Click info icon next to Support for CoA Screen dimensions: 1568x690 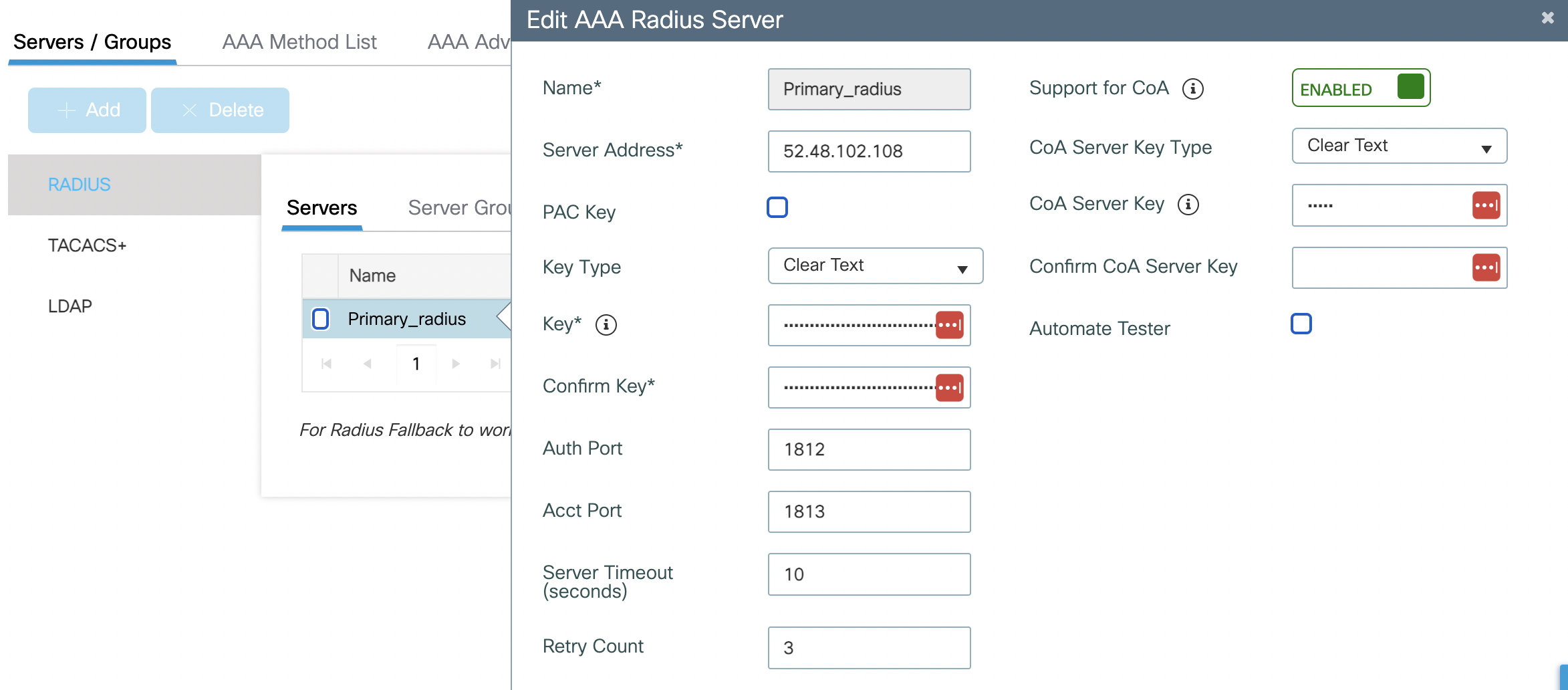click(1192, 89)
